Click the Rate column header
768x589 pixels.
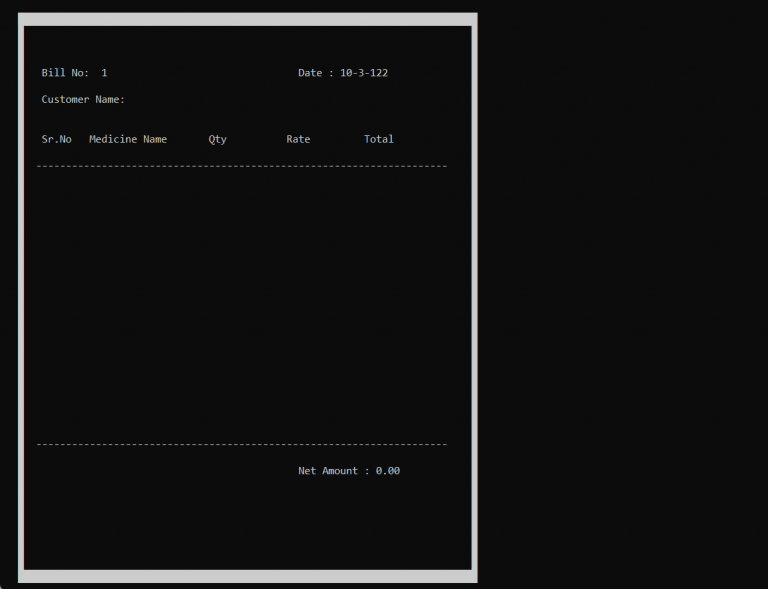[298, 139]
